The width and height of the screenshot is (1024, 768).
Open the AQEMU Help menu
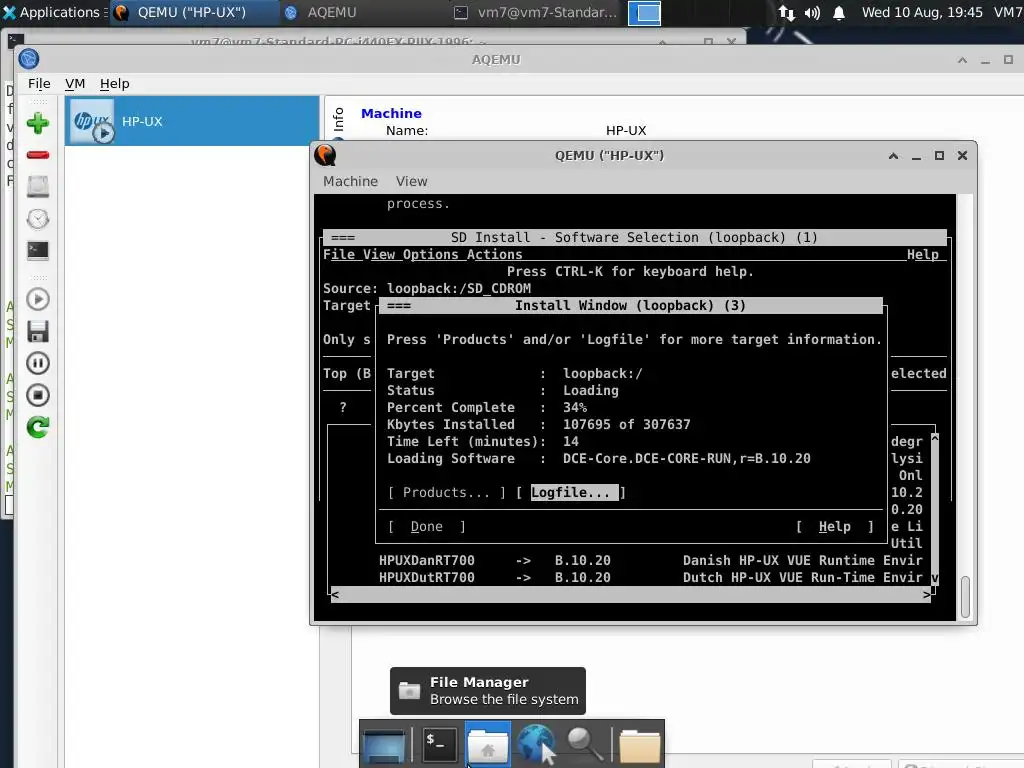click(114, 84)
